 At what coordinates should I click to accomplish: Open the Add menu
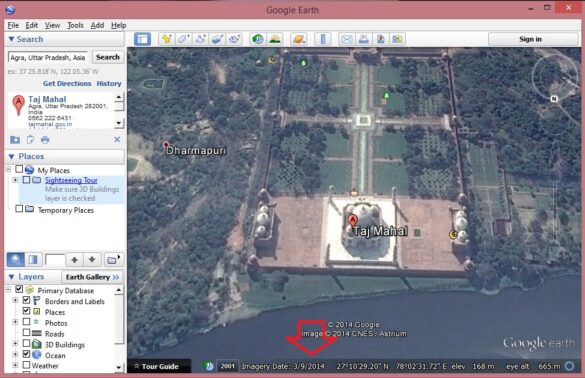pyautogui.click(x=97, y=25)
